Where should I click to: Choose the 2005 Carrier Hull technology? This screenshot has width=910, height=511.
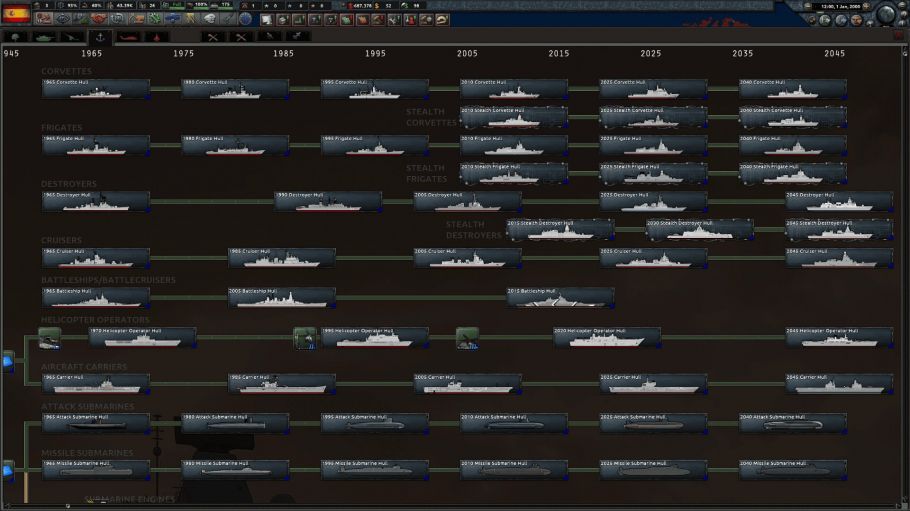tap(467, 384)
